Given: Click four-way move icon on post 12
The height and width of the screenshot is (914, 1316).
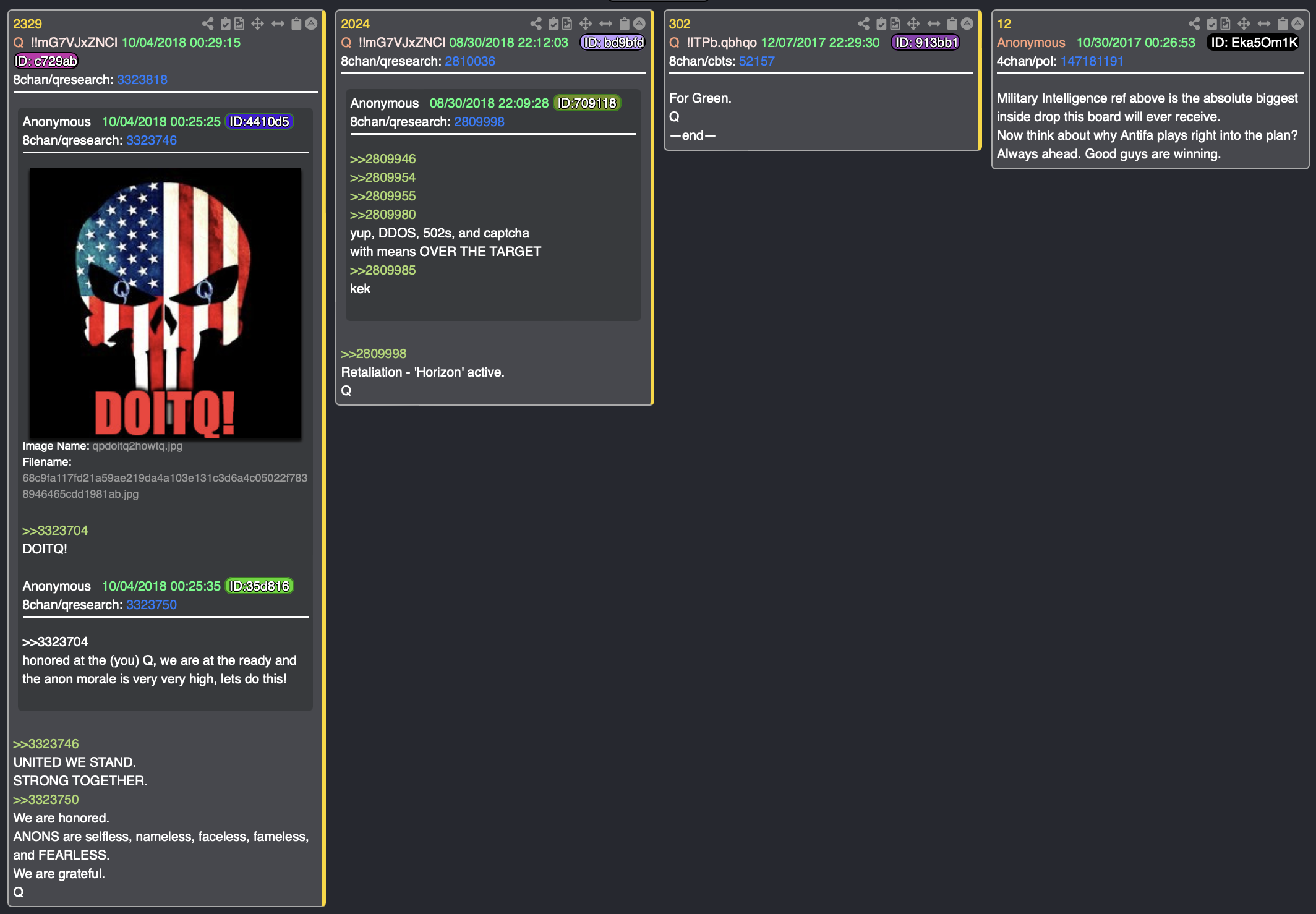Looking at the screenshot, I should [x=1244, y=23].
